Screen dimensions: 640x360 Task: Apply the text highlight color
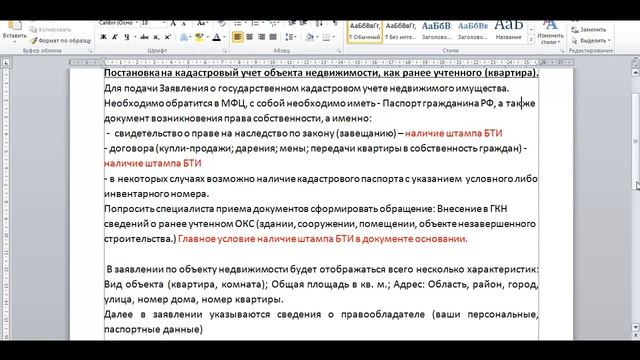point(199,37)
